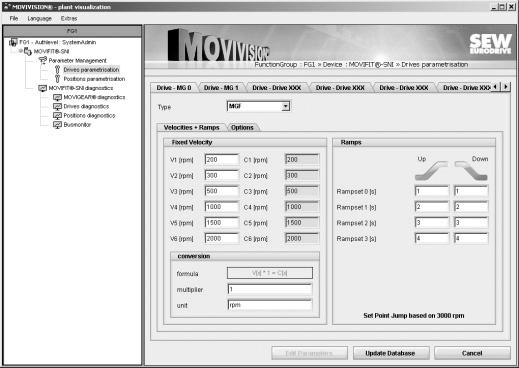Click the MOVIGEAR diagnostics monitor icon

57,97
